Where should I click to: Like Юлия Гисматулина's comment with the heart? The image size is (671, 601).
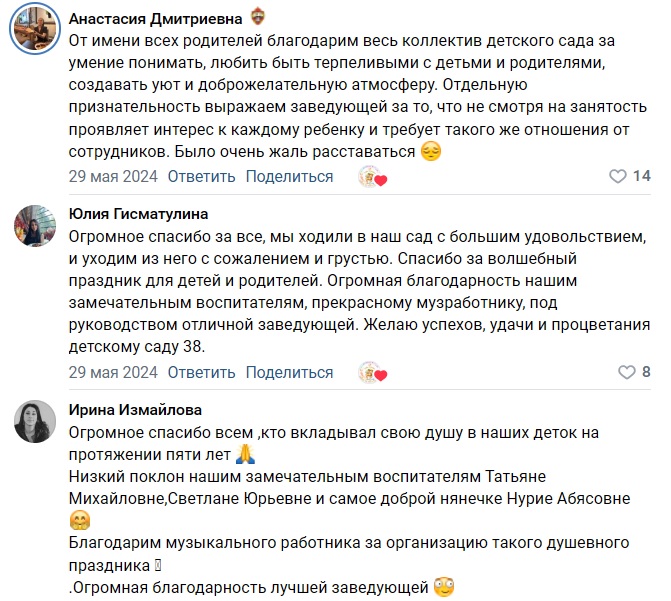627,373
